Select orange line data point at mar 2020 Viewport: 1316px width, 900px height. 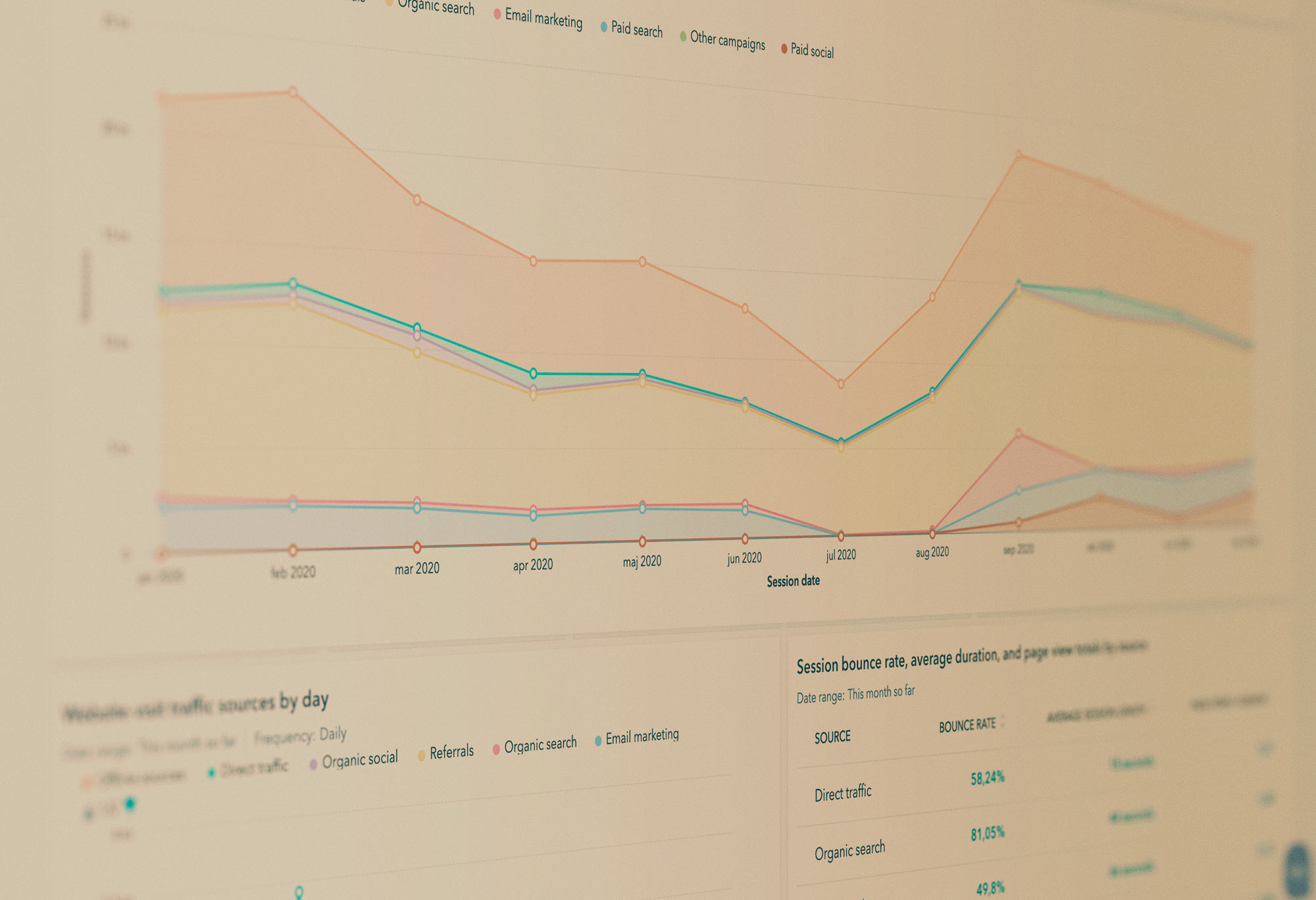tap(417, 200)
